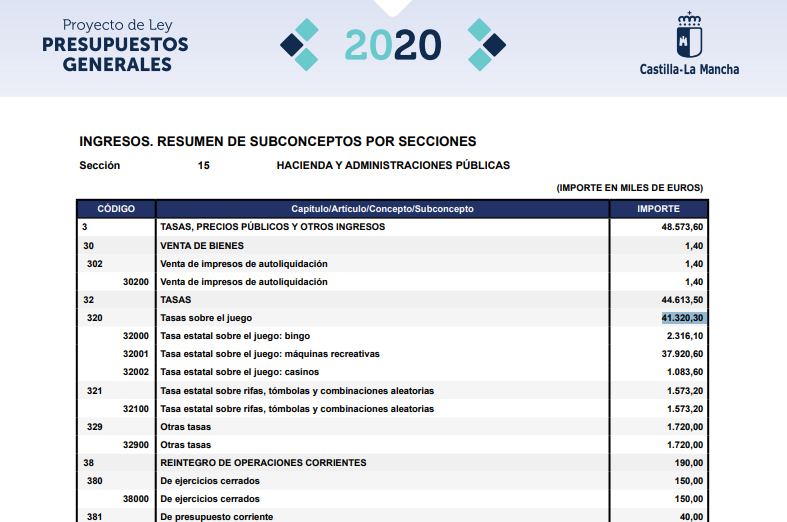Screen dimensions: 787x522
Task: Click 'Tasa estatal sobre el juego: casinos'
Action: click(x=239, y=372)
